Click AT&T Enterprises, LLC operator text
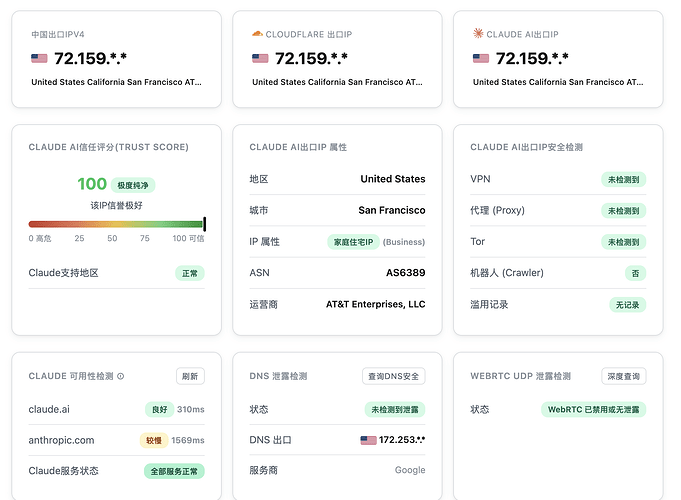The width and height of the screenshot is (681, 500). pos(376,304)
